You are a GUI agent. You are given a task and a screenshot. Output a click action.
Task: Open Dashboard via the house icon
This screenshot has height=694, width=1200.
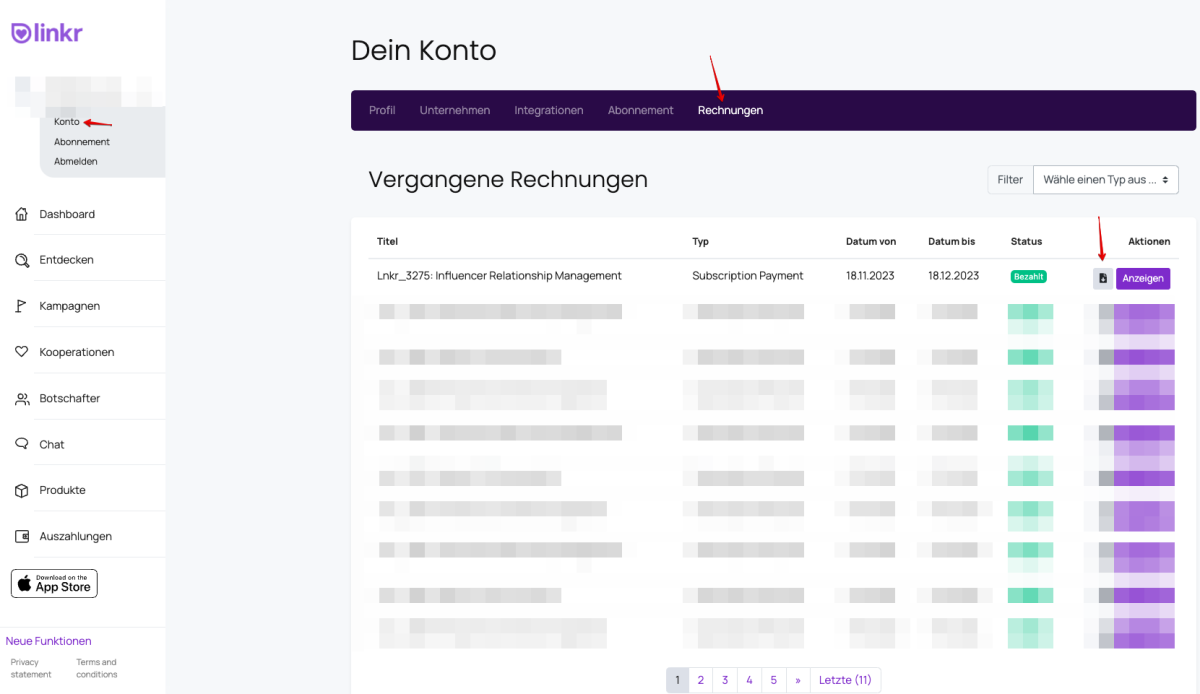pos(22,214)
